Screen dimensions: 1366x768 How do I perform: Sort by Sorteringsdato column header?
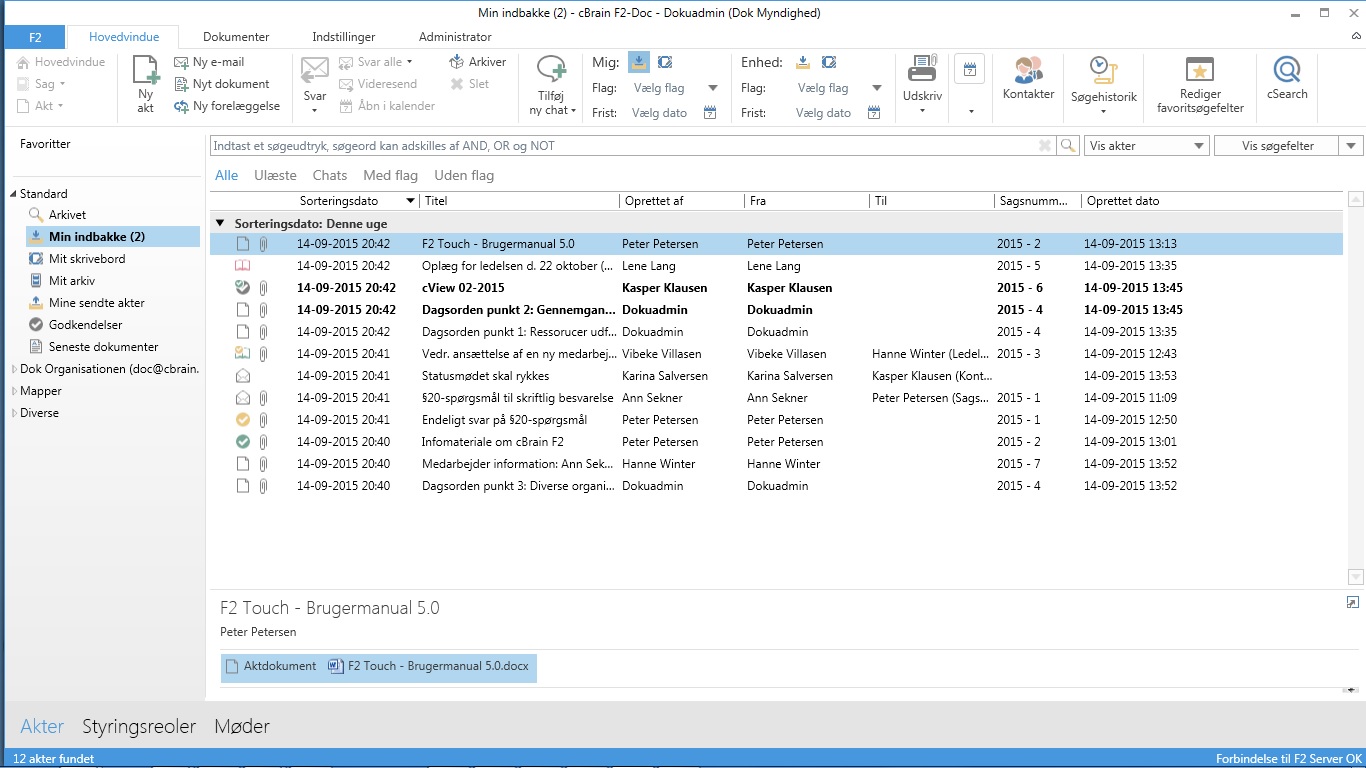(x=339, y=201)
